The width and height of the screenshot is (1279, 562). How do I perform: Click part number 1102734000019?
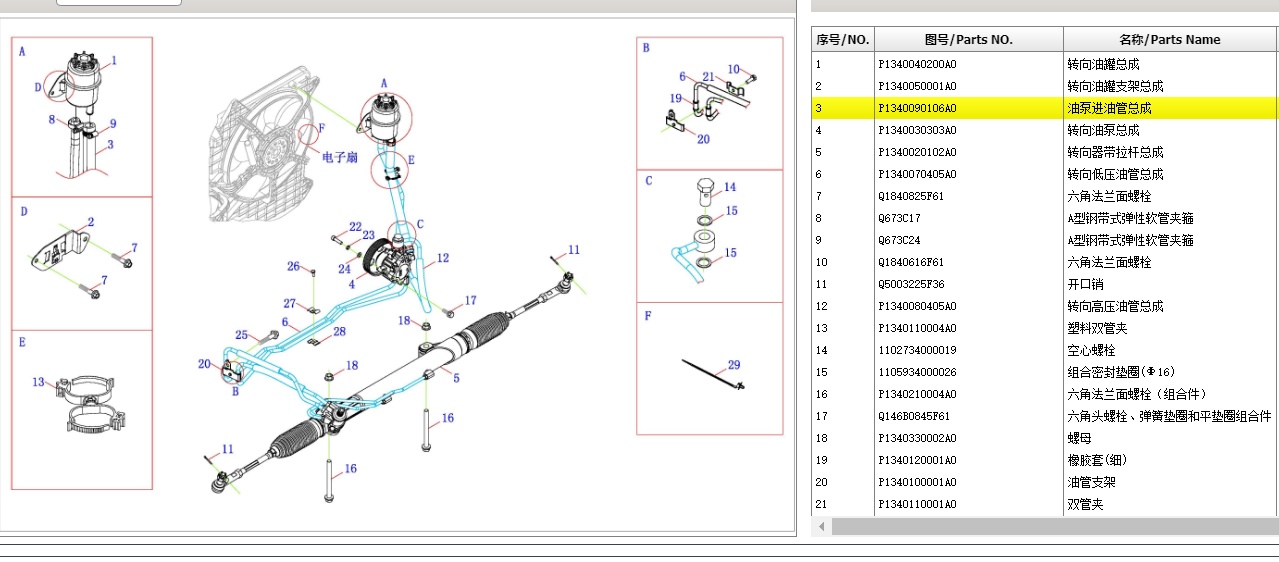click(x=917, y=350)
